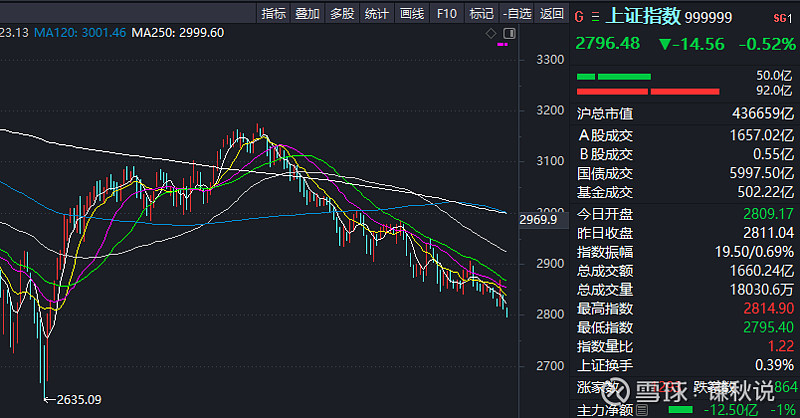Click the green 50.0亿 volume bar
Viewport: 800px width, 418px height.
[614, 77]
